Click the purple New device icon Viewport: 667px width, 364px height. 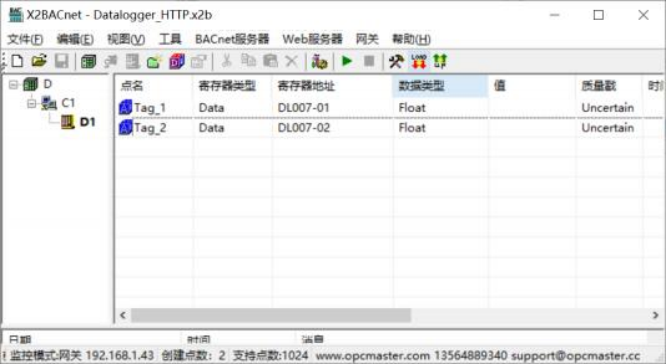click(x=177, y=62)
